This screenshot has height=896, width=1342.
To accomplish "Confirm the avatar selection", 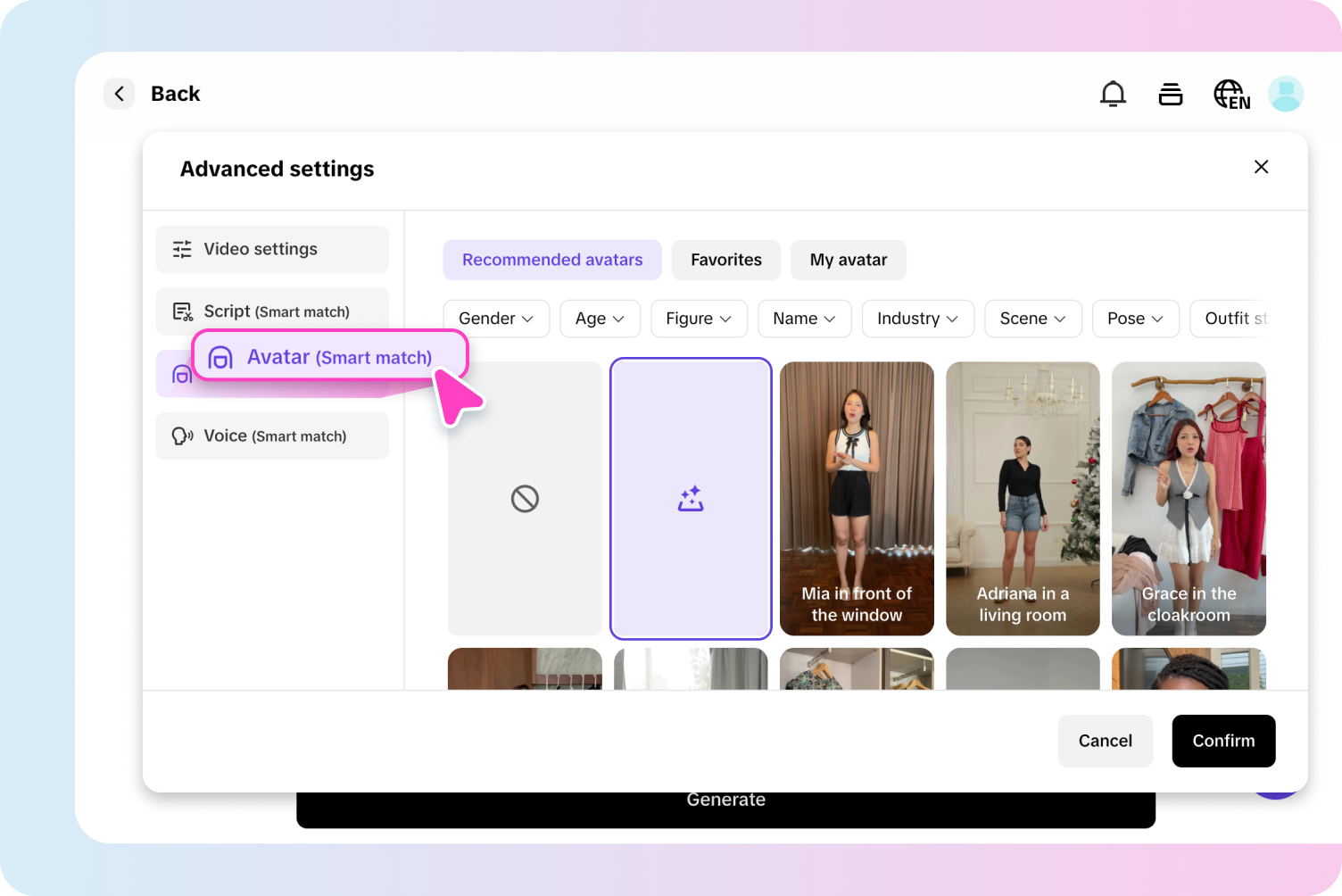I will pyautogui.click(x=1223, y=741).
